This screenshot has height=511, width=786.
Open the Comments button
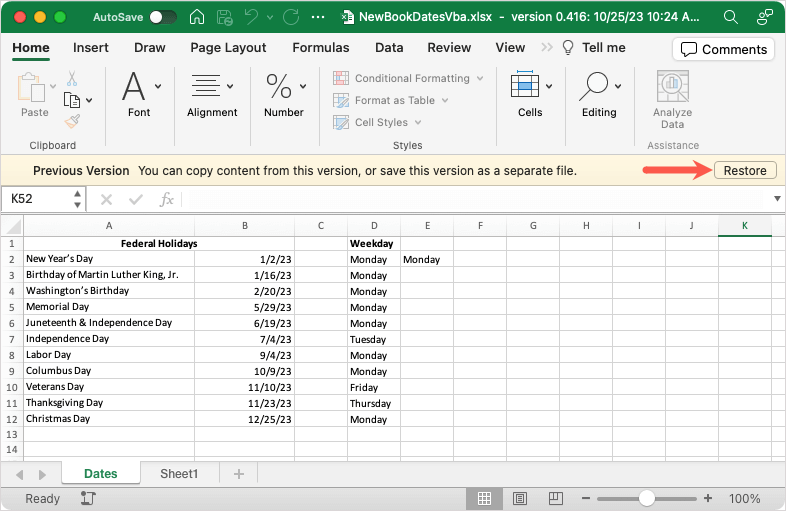pyautogui.click(x=723, y=49)
